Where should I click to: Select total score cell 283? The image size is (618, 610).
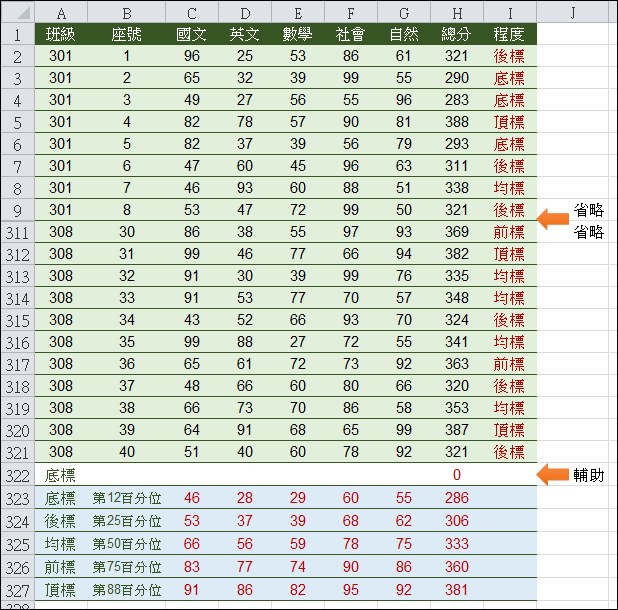tap(457, 100)
